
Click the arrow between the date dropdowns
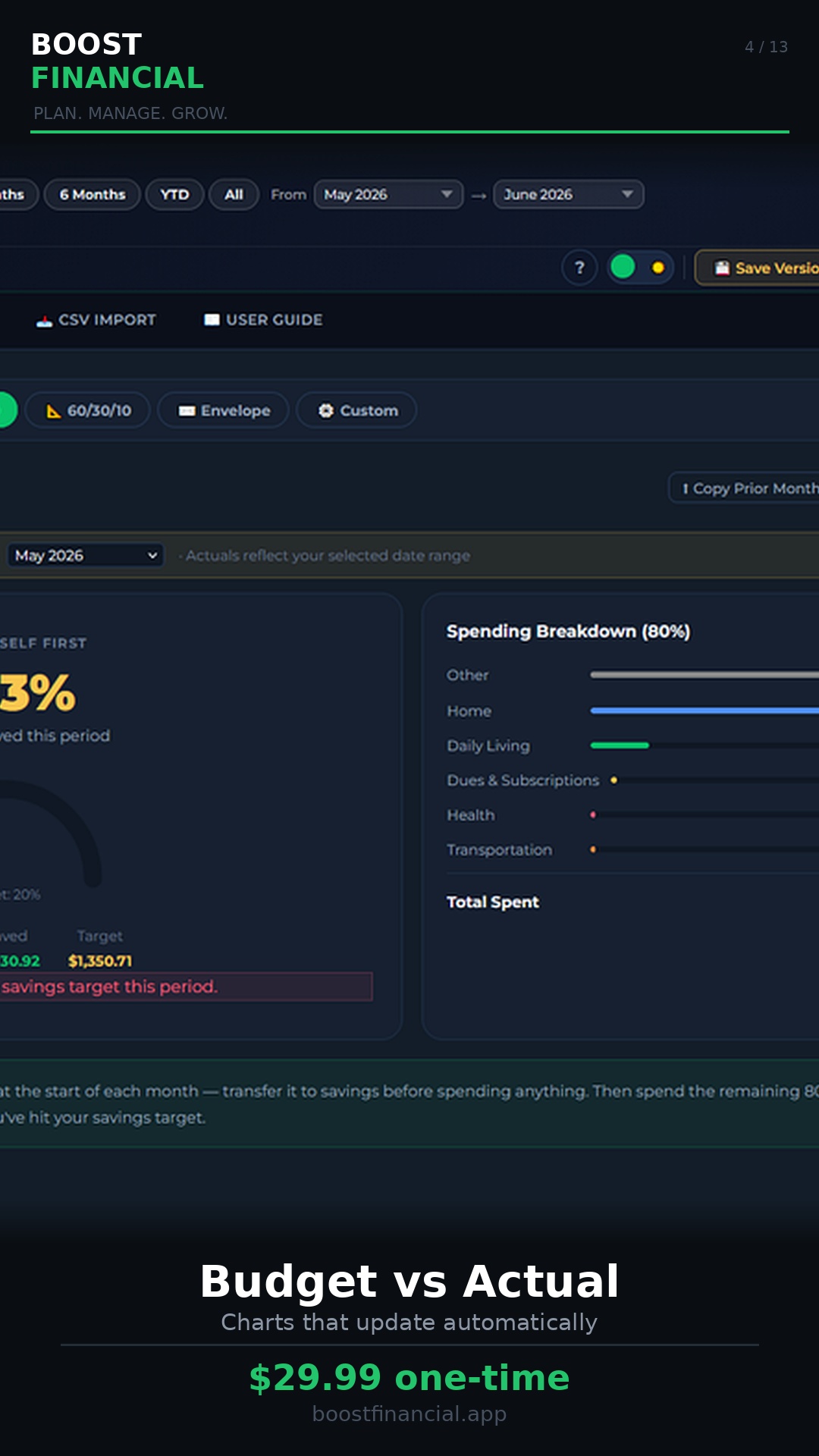click(x=479, y=196)
